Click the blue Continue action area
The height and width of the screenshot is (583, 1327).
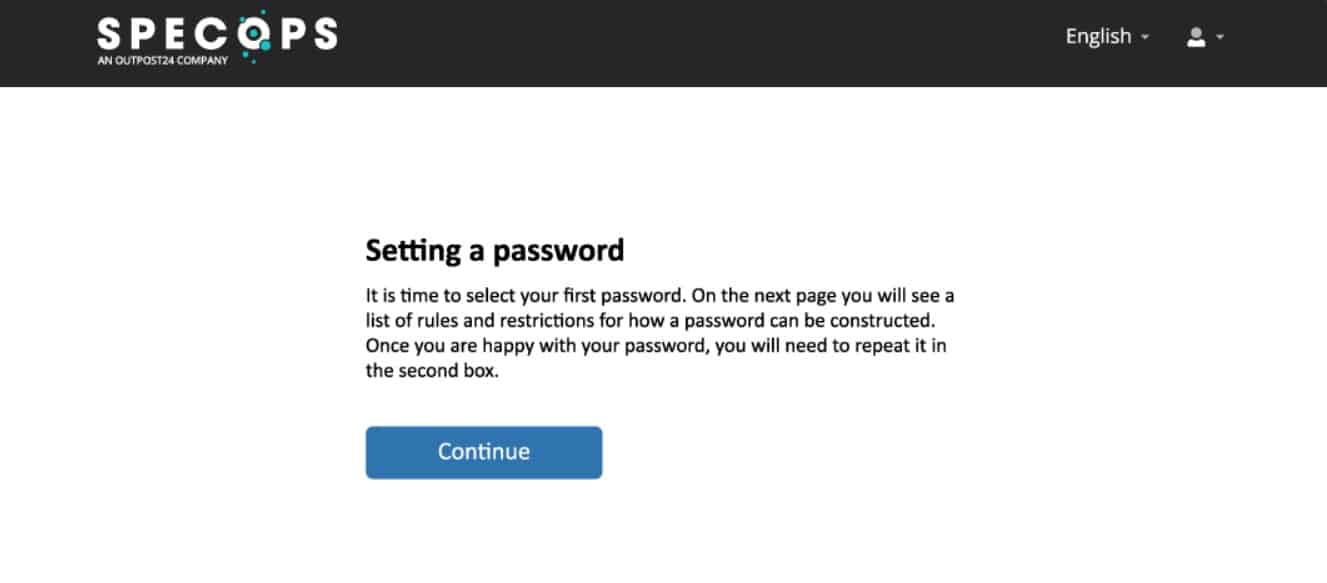(x=483, y=451)
